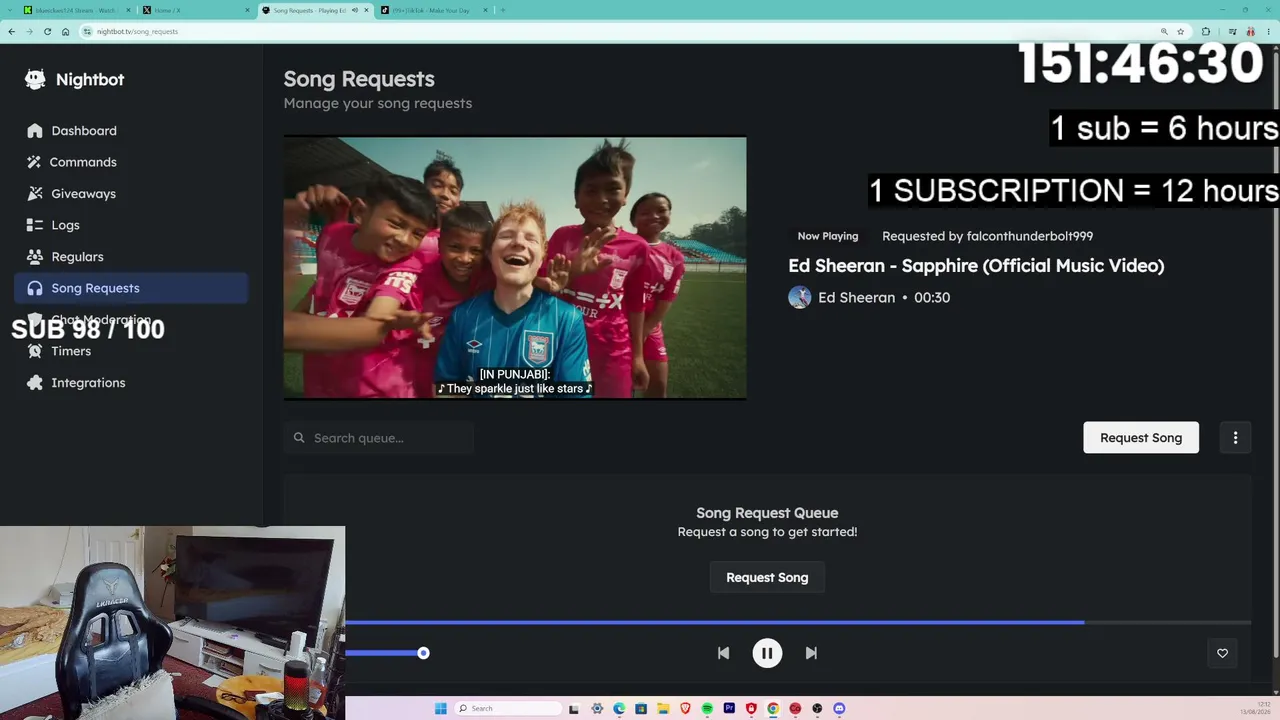Screen dimensions: 1280x720
Task: Open the media controls icon in the toolbar
Action: [x=1233, y=31]
